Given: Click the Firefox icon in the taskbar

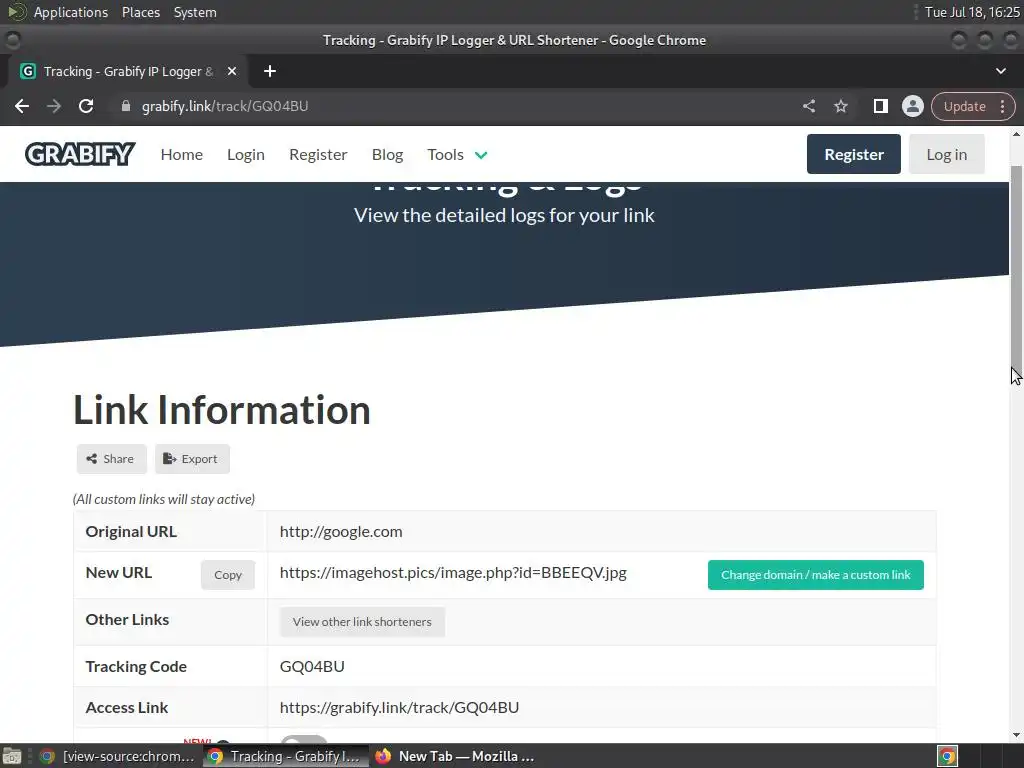Looking at the screenshot, I should pos(383,756).
